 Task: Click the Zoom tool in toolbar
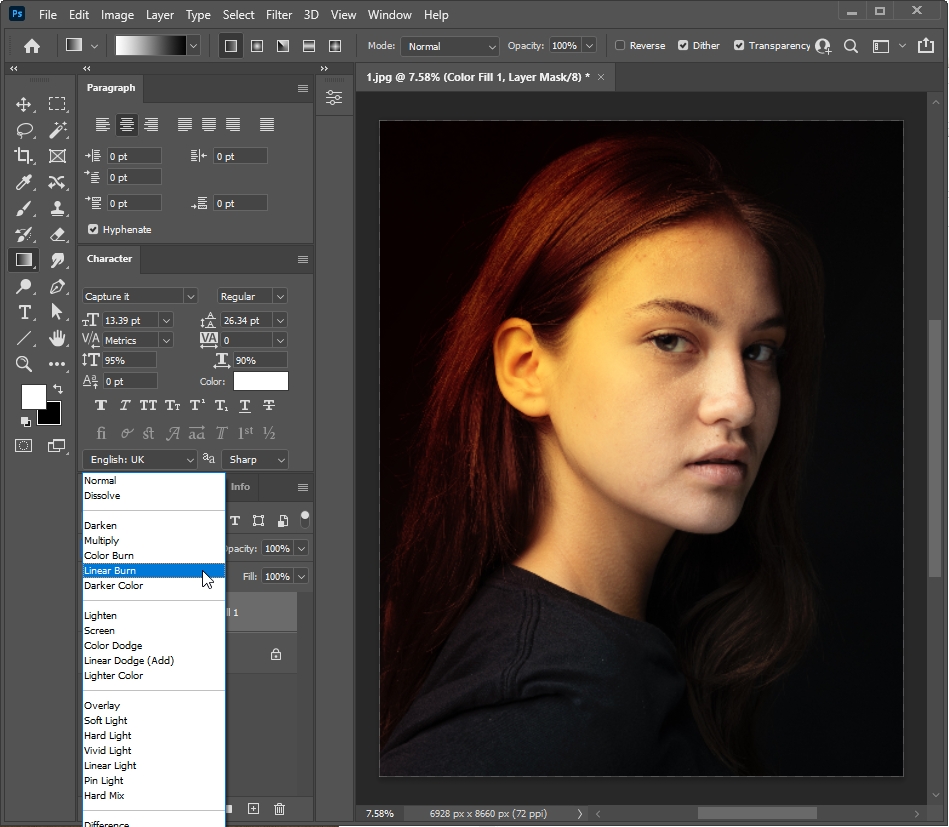tap(24, 364)
